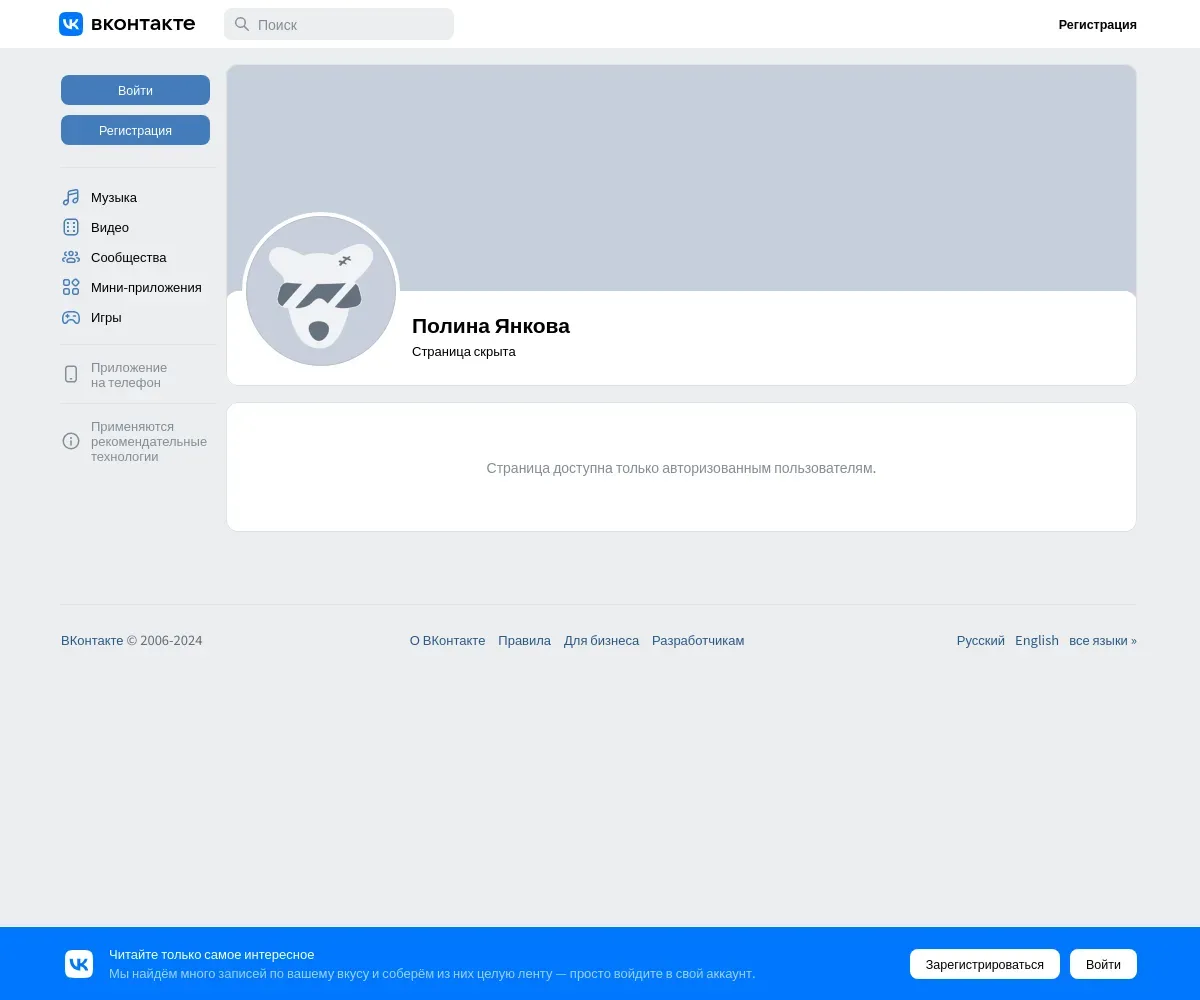1200x1000 pixels.
Task: Click the VK logo icon in header
Action: point(71,24)
